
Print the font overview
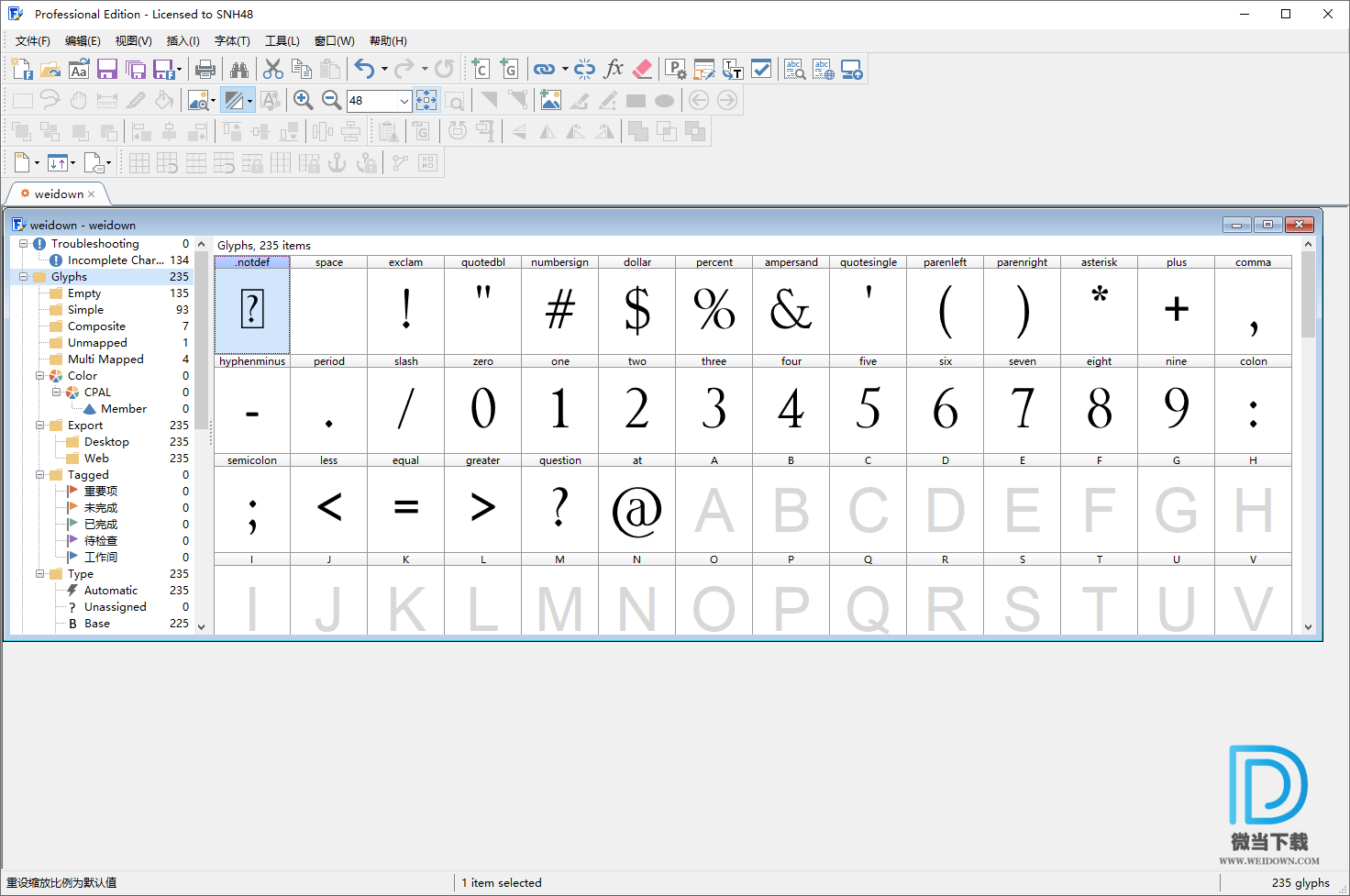(x=205, y=69)
